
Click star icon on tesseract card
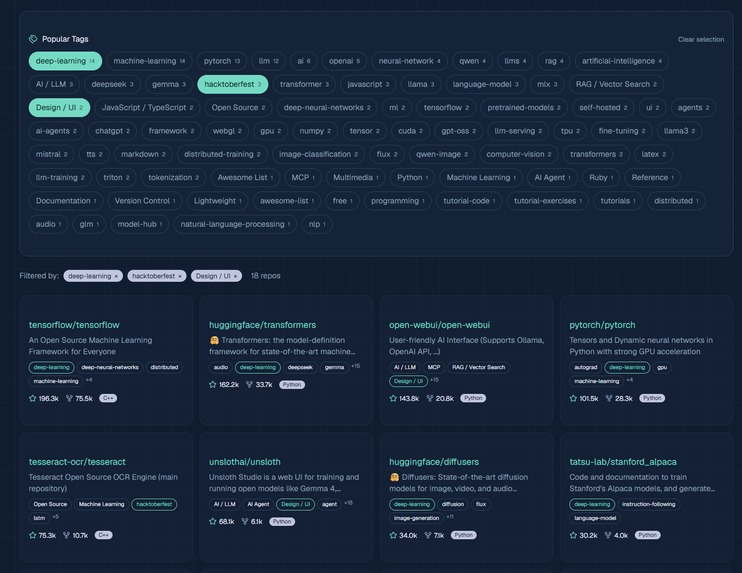pyautogui.click(x=33, y=535)
